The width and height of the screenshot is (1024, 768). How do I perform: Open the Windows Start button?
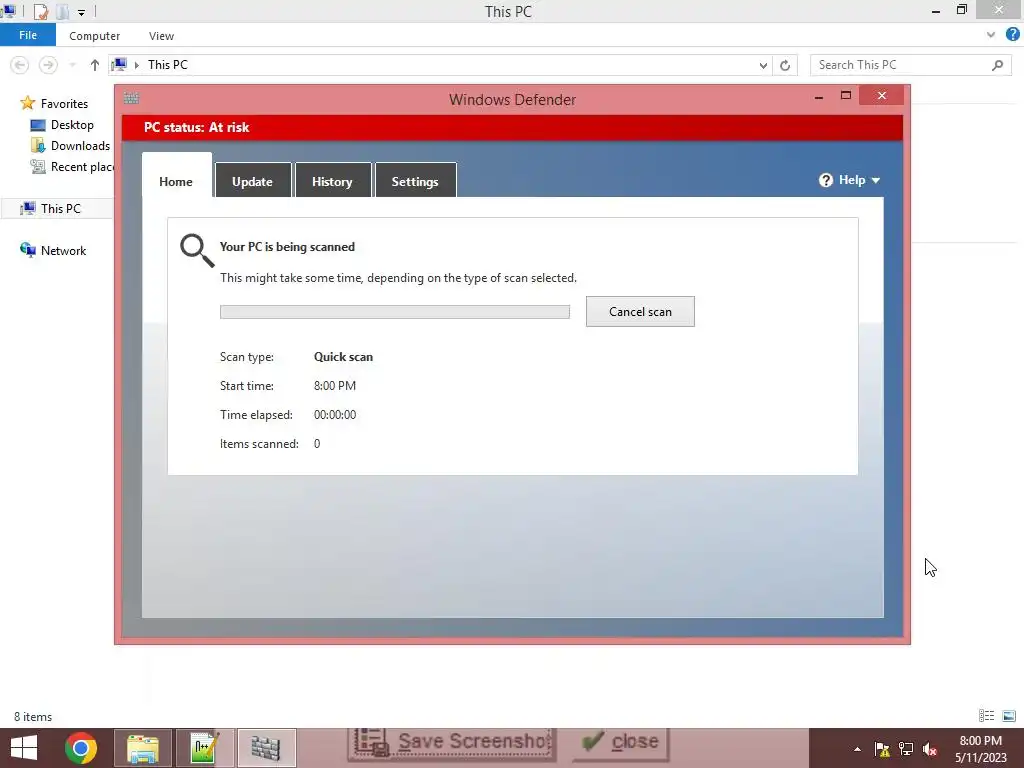coord(24,748)
